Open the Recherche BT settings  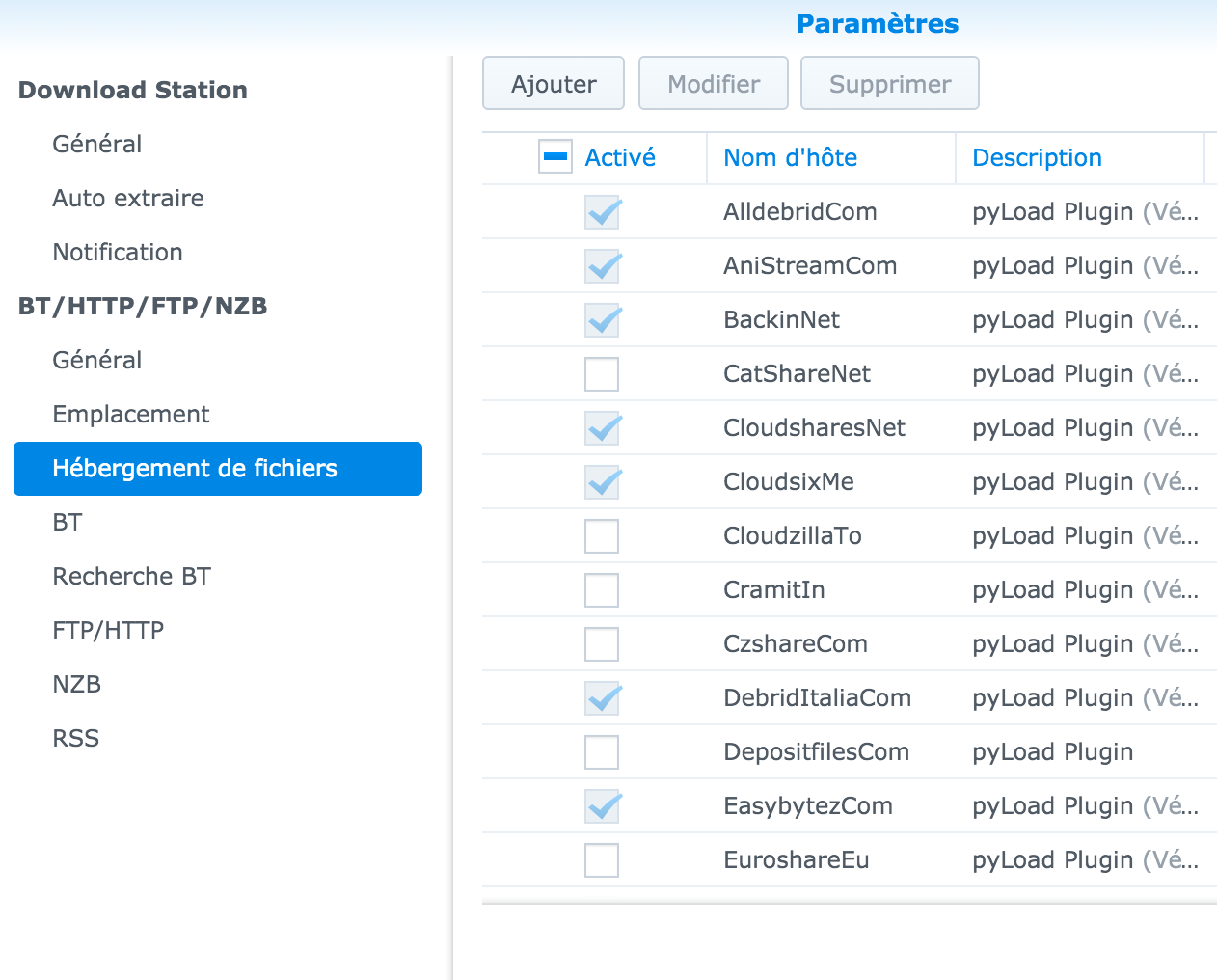coord(132,576)
